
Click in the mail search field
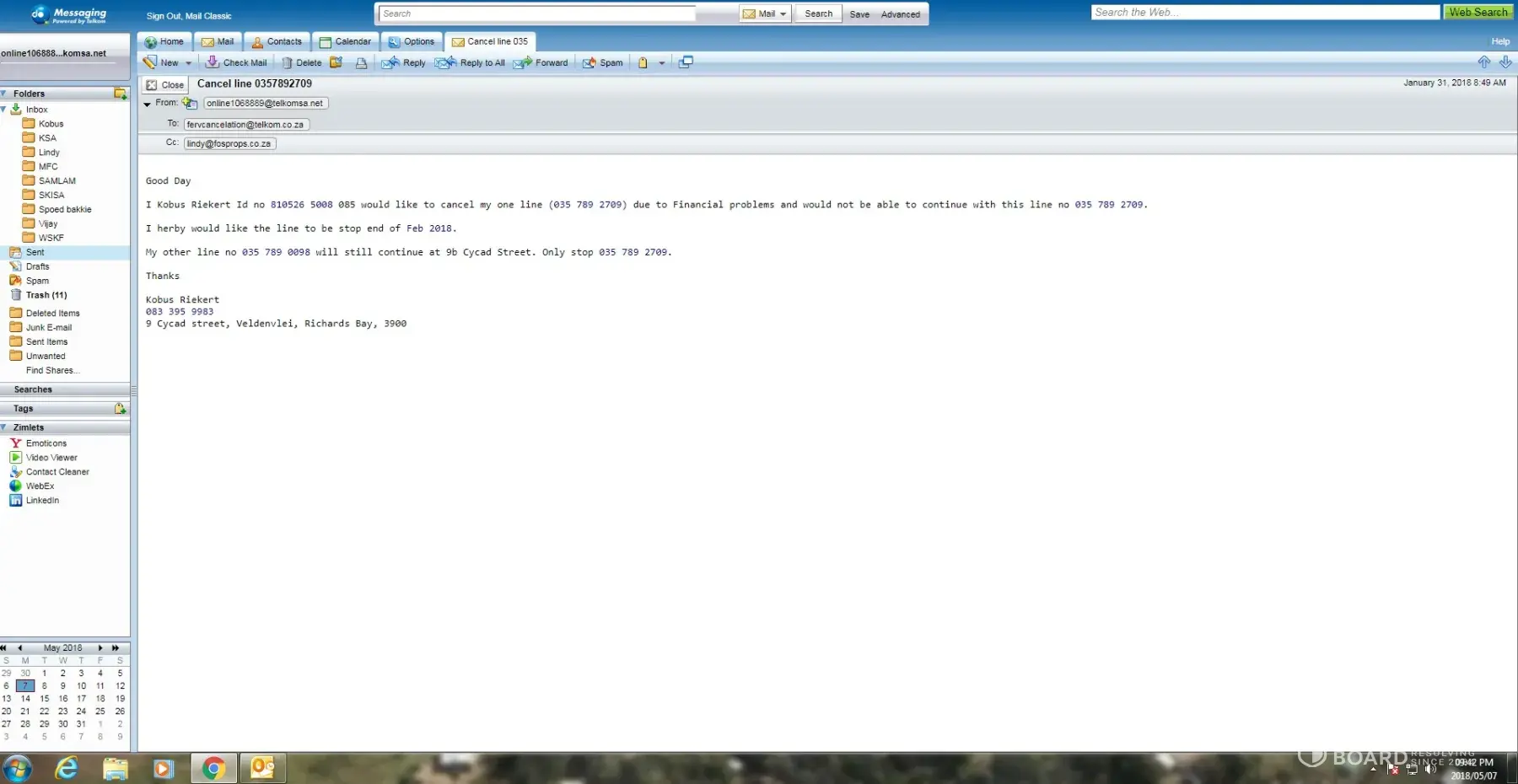(537, 13)
